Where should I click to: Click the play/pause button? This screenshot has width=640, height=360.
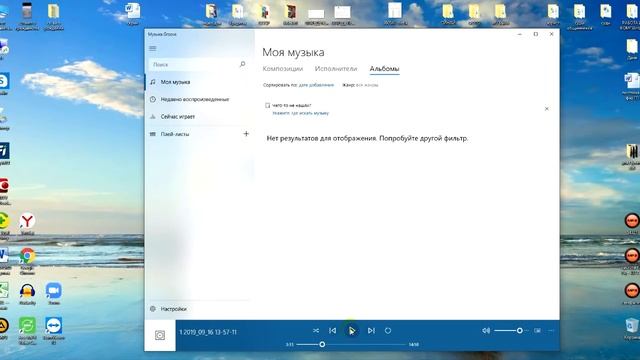(x=351, y=331)
